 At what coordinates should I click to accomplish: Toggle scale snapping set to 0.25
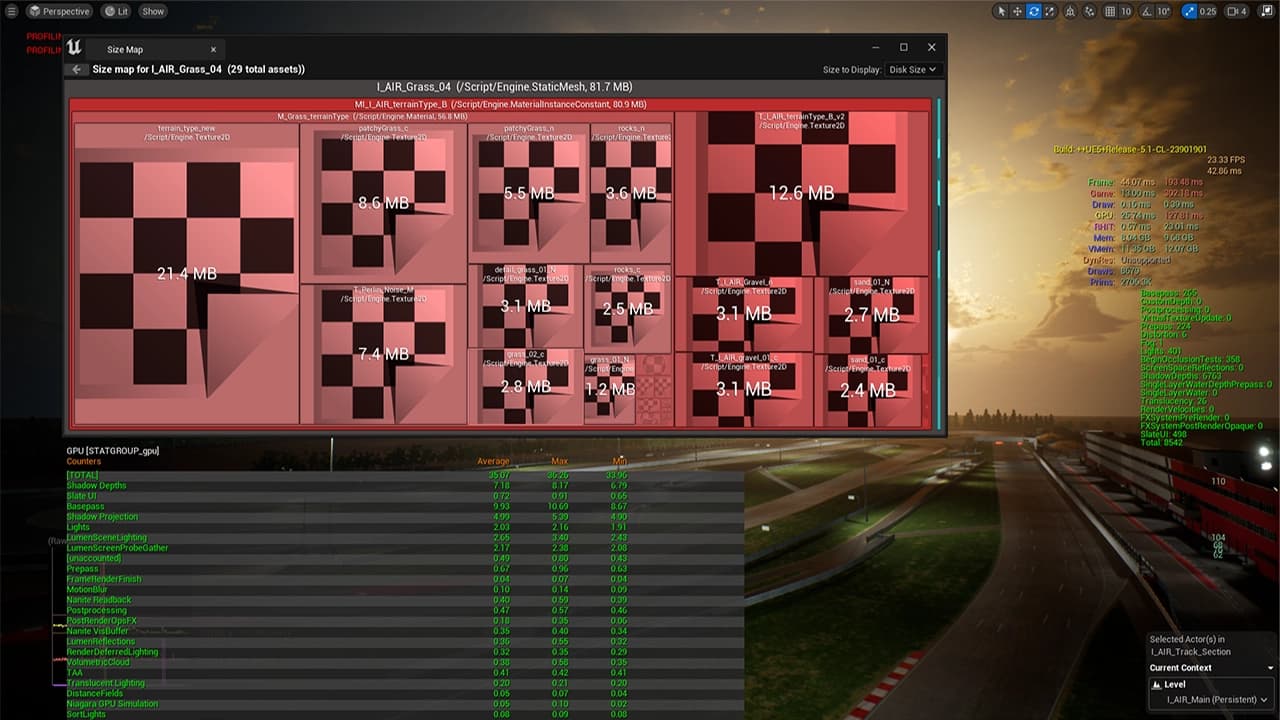(x=1188, y=11)
